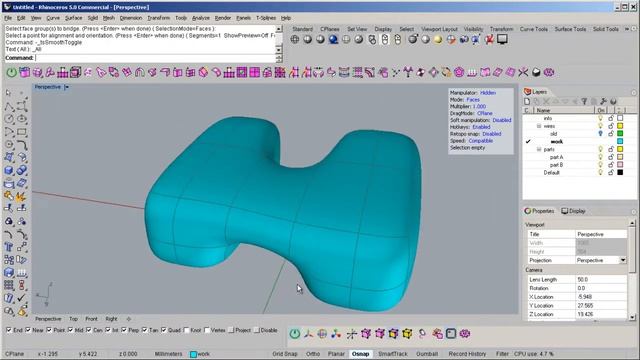
Task: Click the filter funnel icon in Layers toolbar
Action: [x=584, y=101]
